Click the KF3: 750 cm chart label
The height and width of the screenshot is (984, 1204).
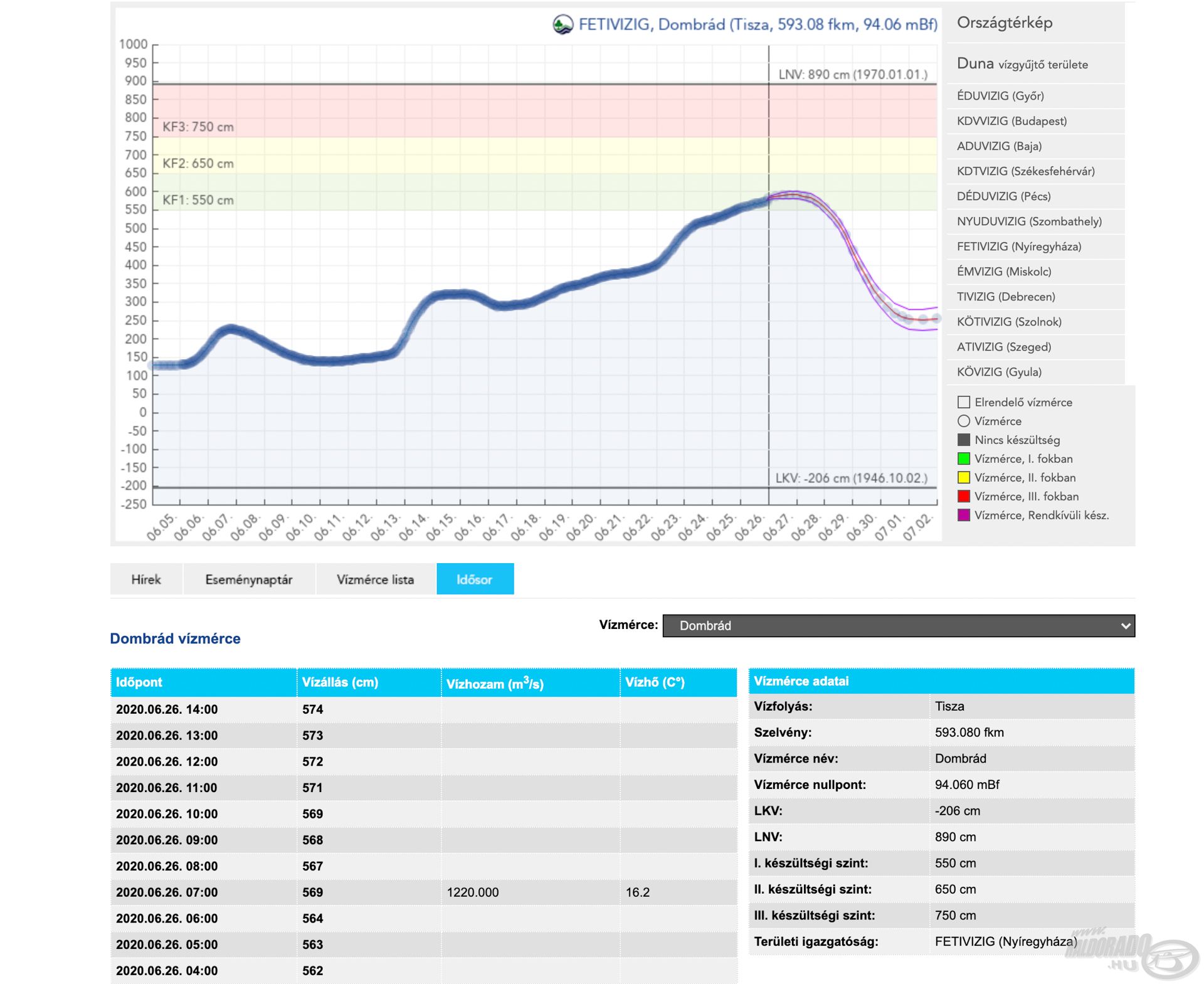198,127
